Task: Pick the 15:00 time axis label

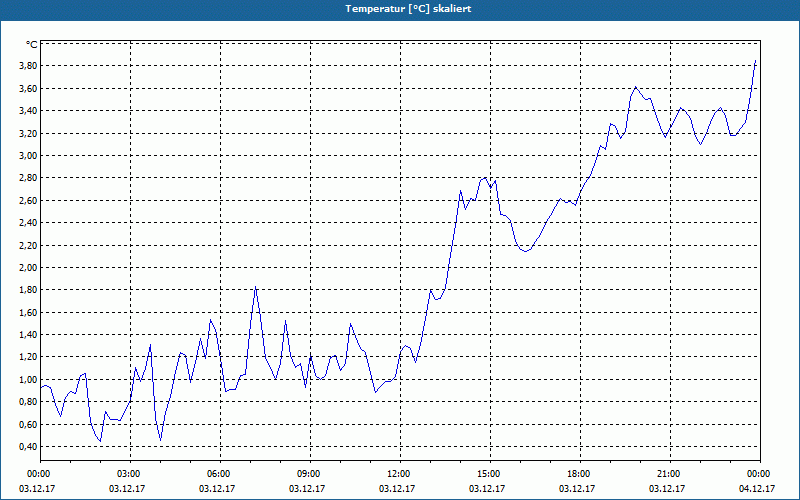Action: 490,474
